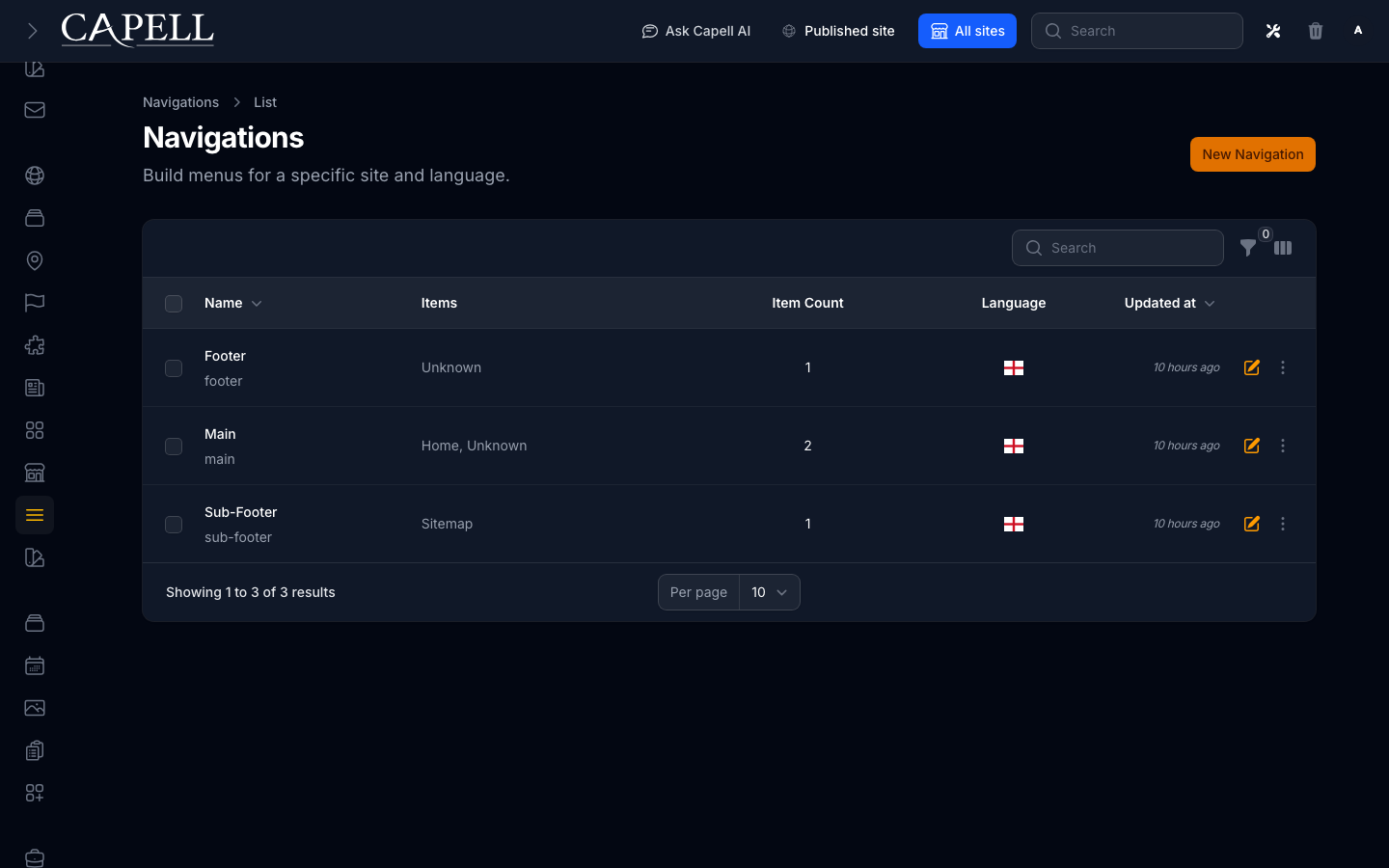Click the Item Count column header
The height and width of the screenshot is (868, 1389).
(807, 303)
